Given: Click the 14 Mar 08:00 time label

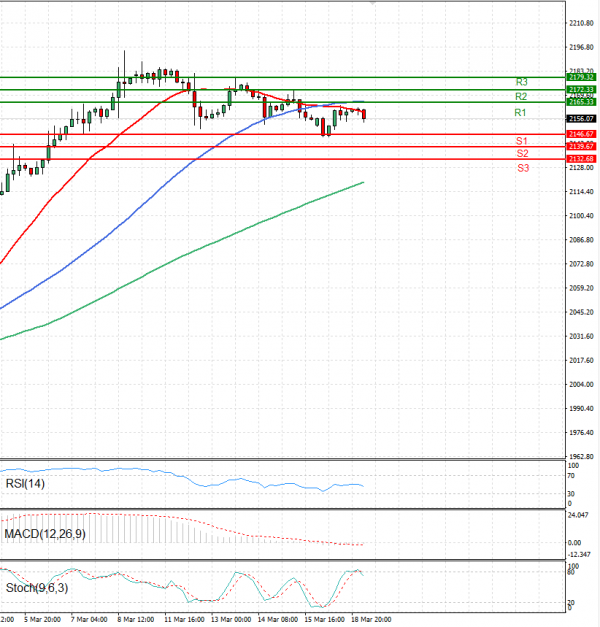Looking at the screenshot, I should pyautogui.click(x=278, y=619).
